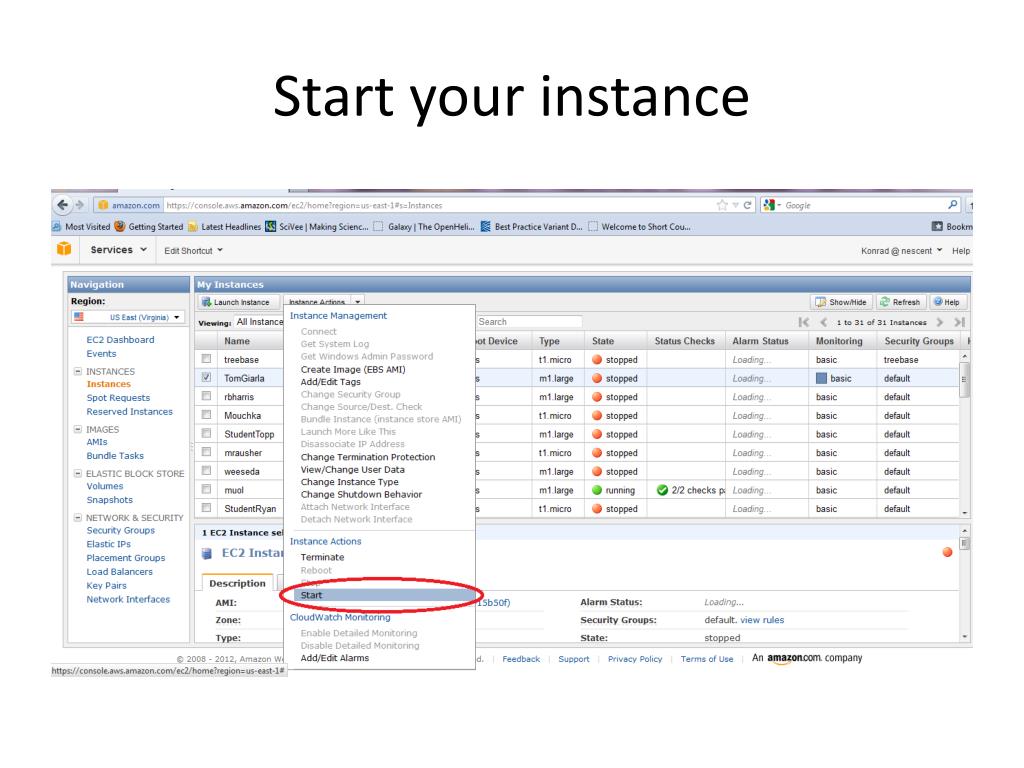Tick the mrausher instance checkbox
The width and height of the screenshot is (1024, 768).
206,452
